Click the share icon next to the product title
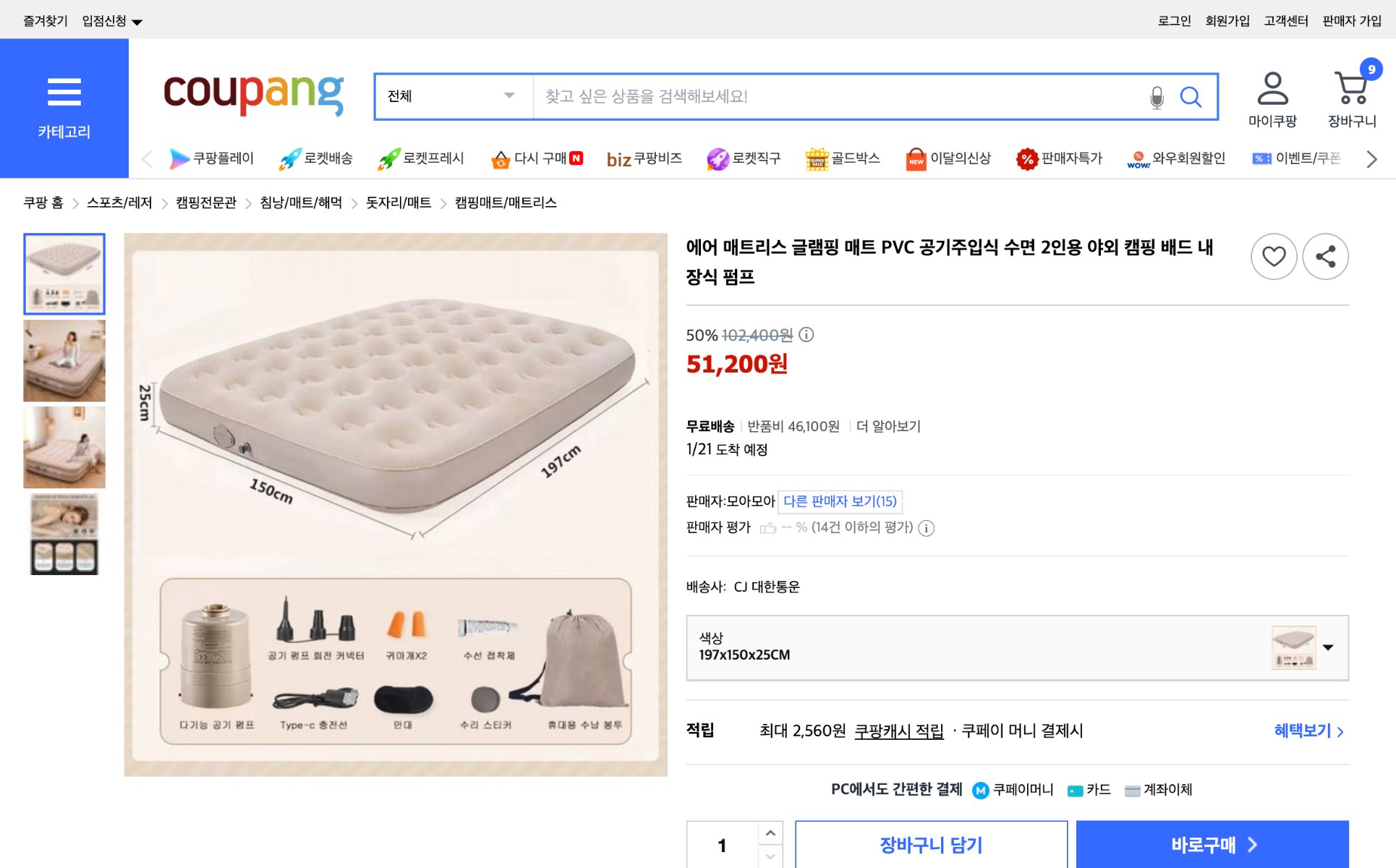 coord(1326,256)
